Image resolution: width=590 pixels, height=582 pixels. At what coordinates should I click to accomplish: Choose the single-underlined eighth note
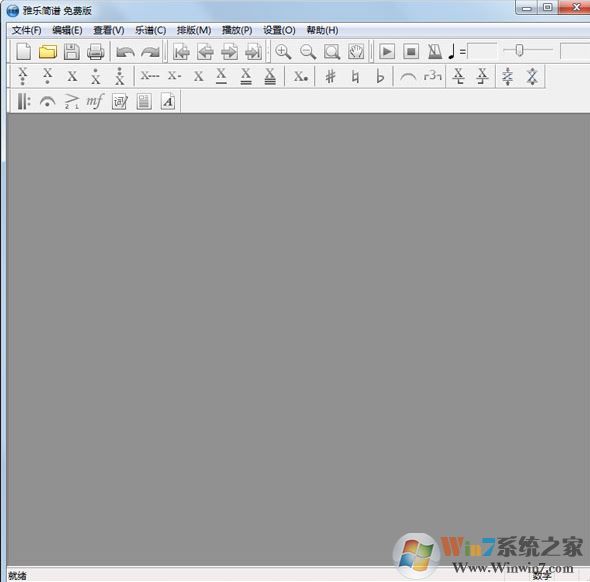coord(222,76)
